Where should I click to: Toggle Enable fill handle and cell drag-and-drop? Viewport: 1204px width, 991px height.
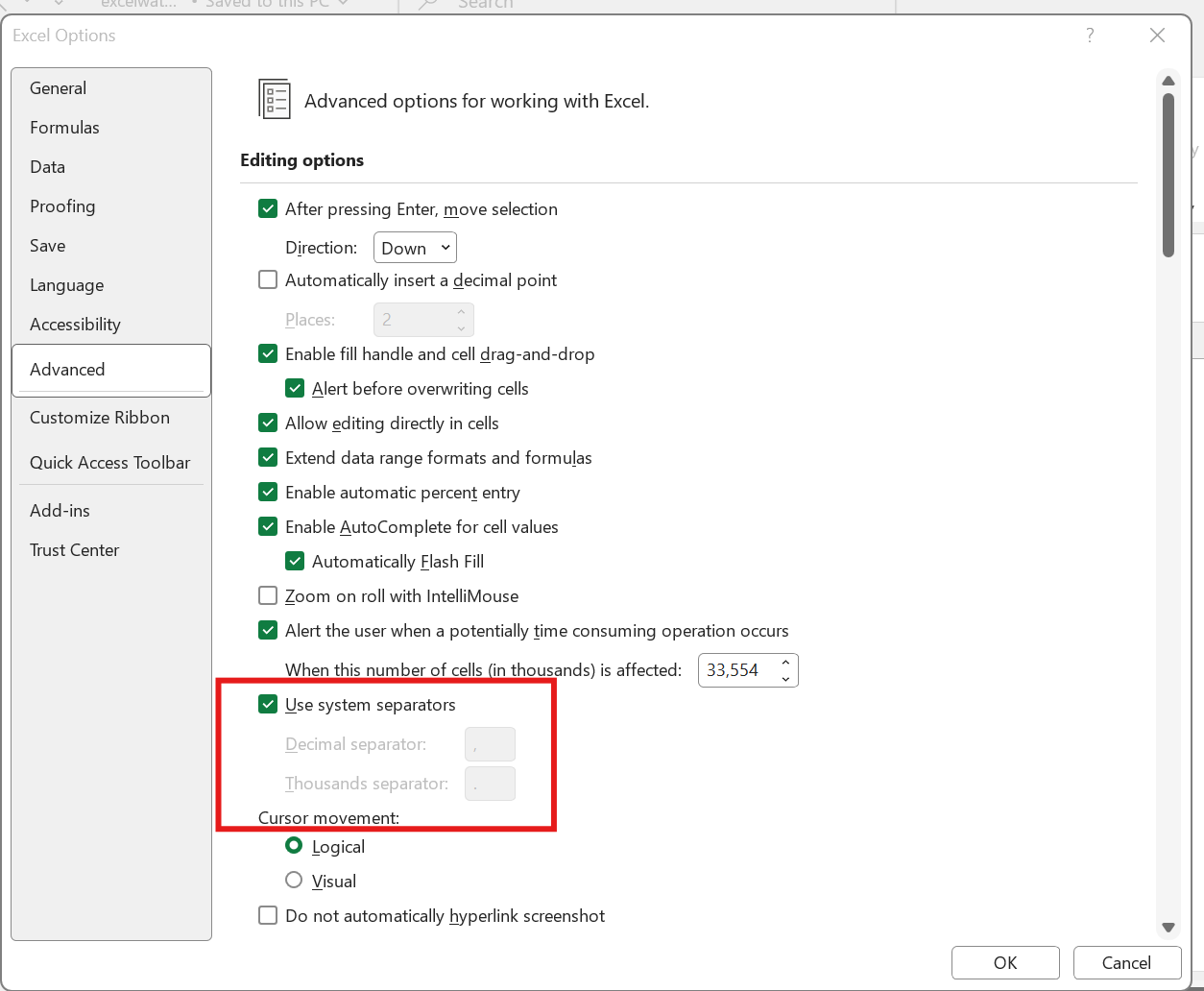pos(268,353)
